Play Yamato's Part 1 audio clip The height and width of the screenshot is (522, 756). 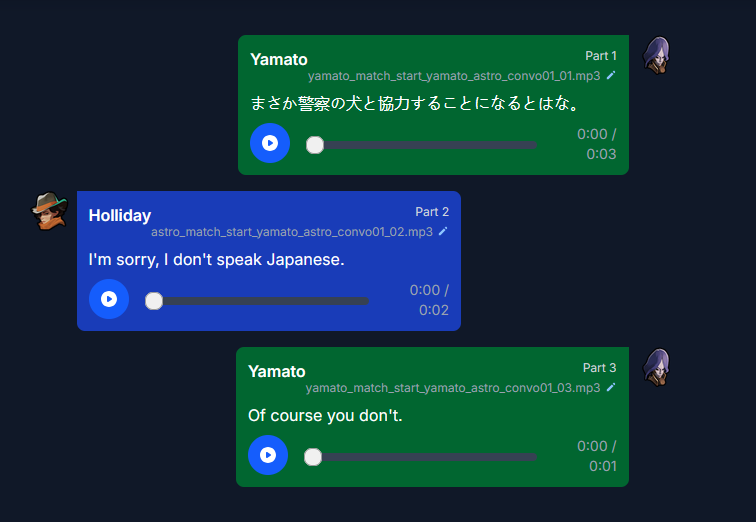[x=270, y=143]
